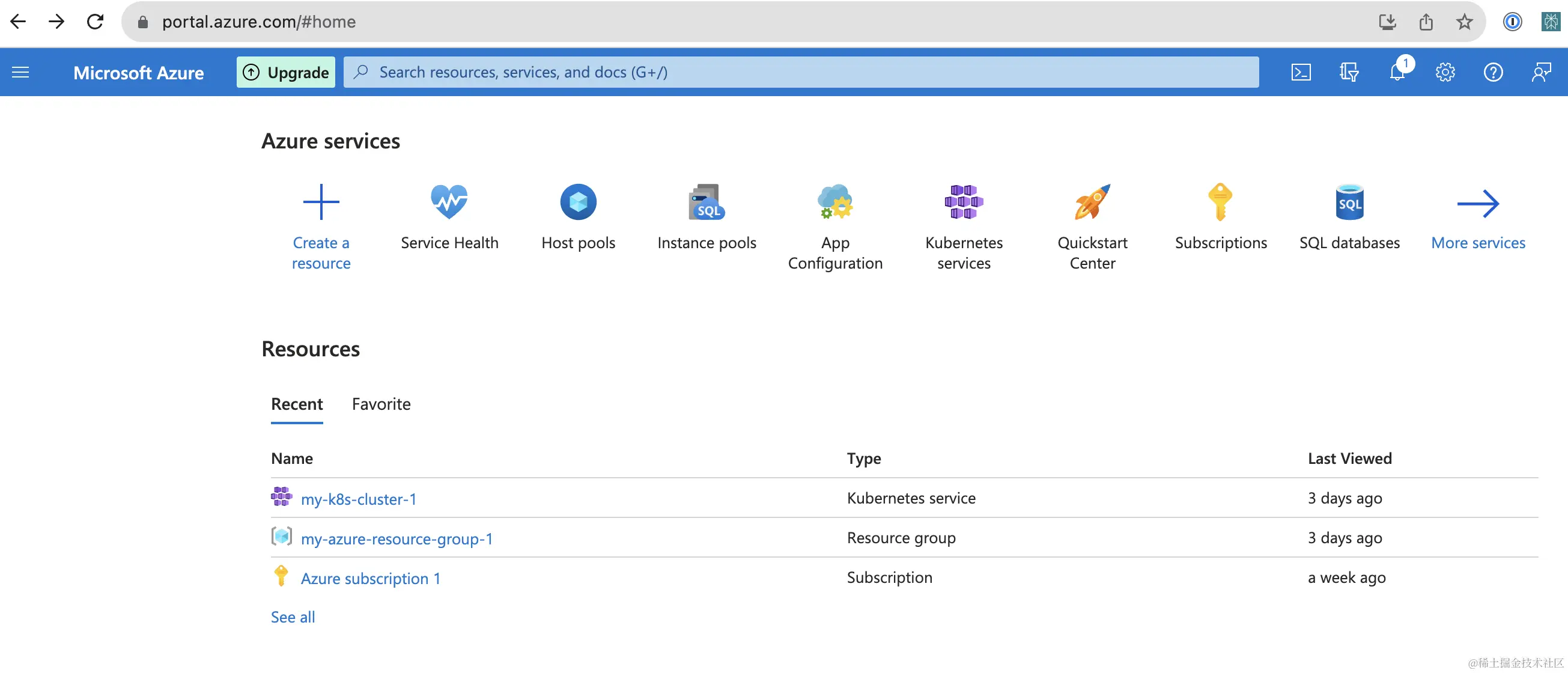
Task: Open Instance pools service
Action: coord(706,203)
